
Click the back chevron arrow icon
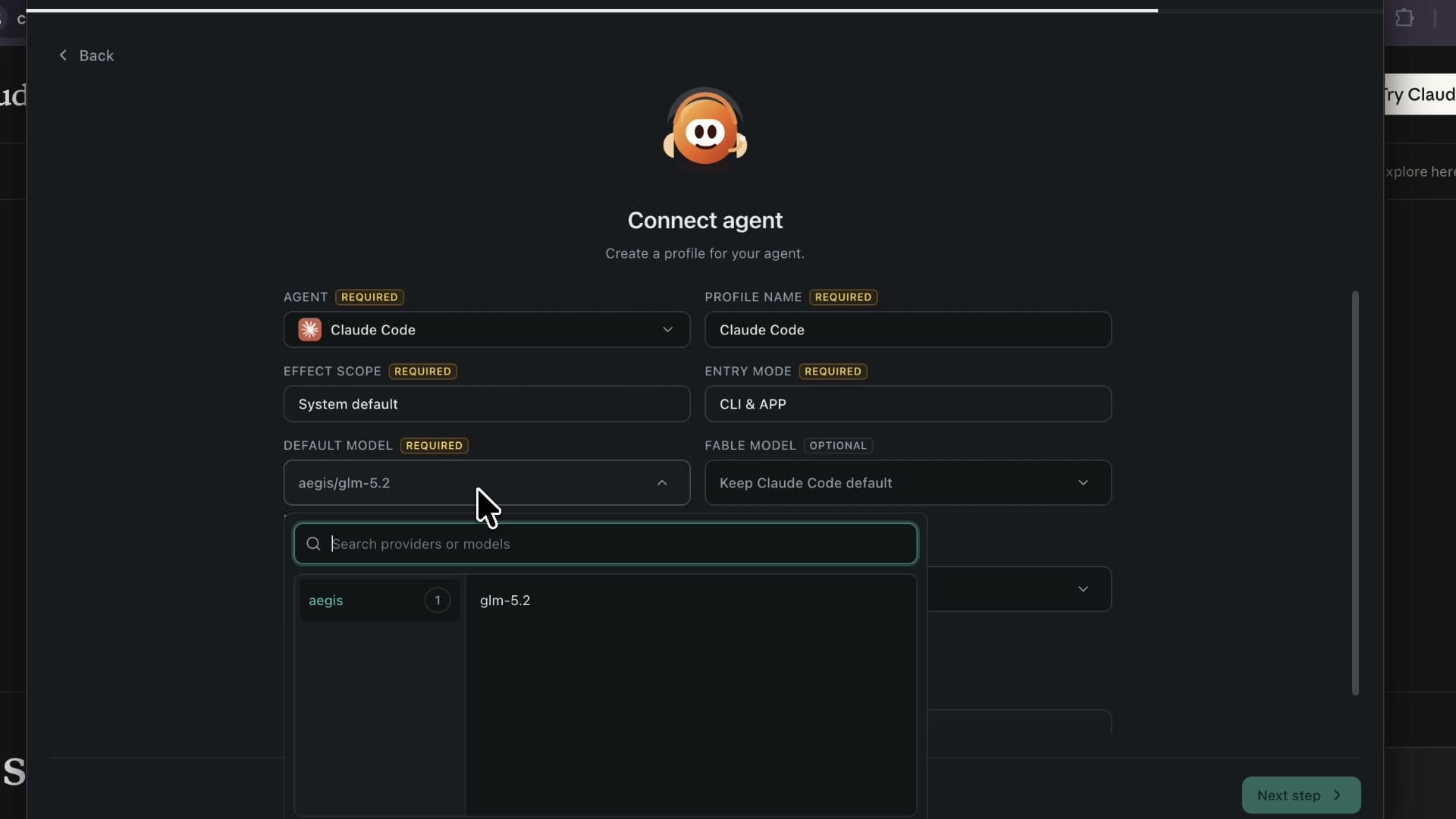pos(63,55)
